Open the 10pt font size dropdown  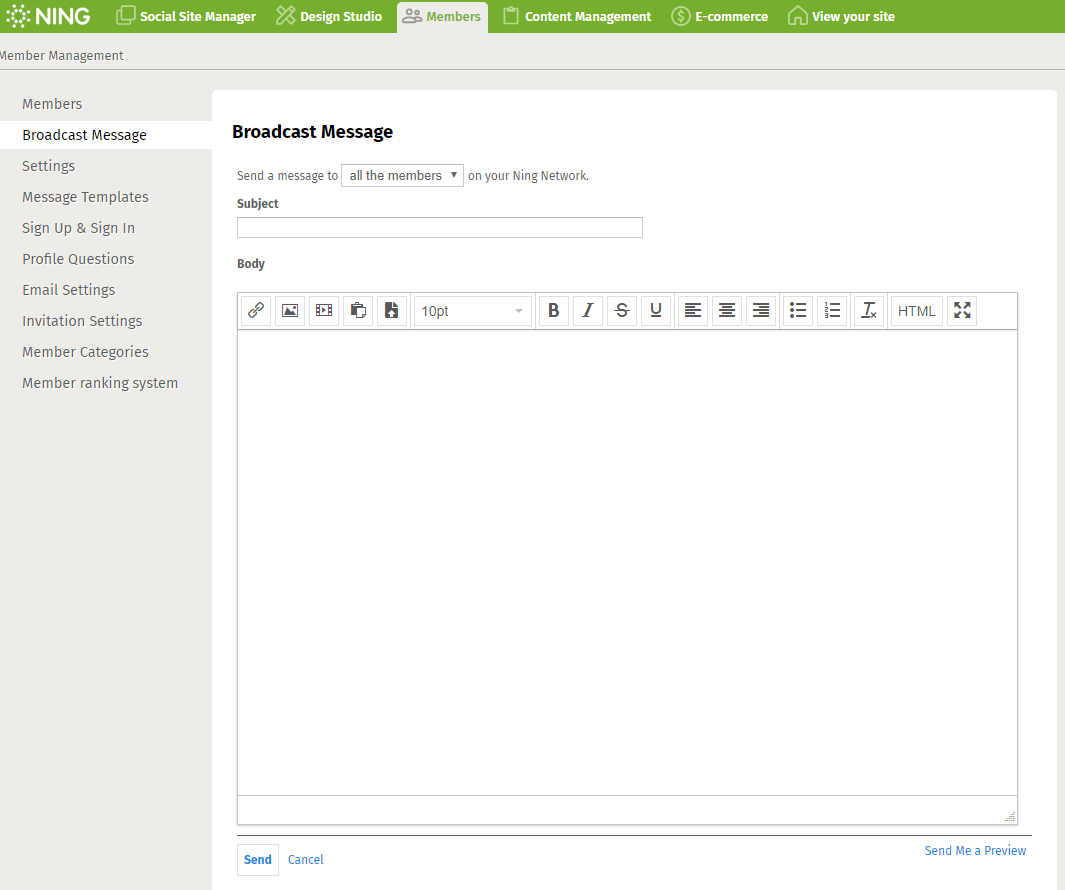(472, 310)
